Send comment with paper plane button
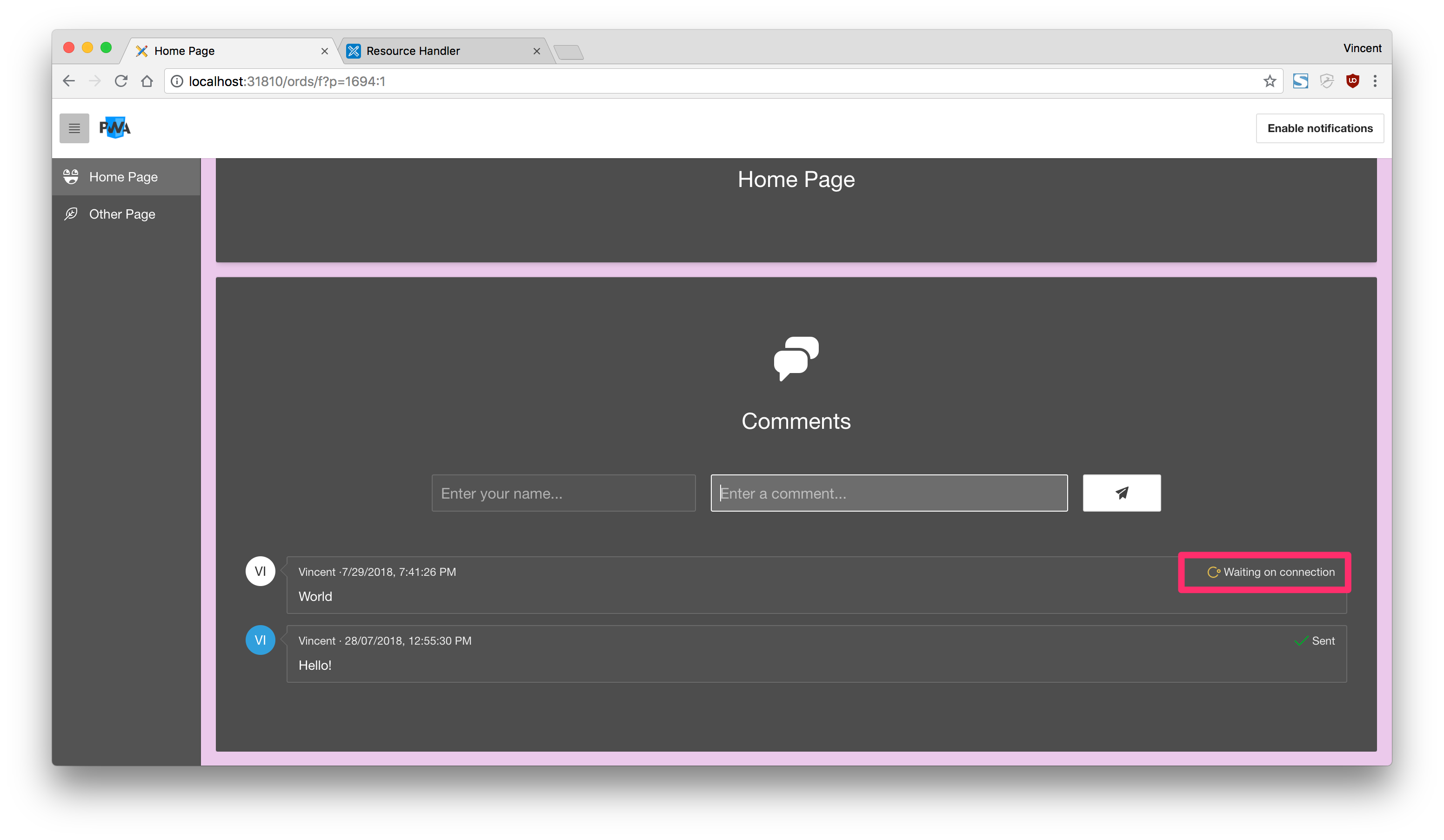This screenshot has width=1444, height=840. [1121, 493]
